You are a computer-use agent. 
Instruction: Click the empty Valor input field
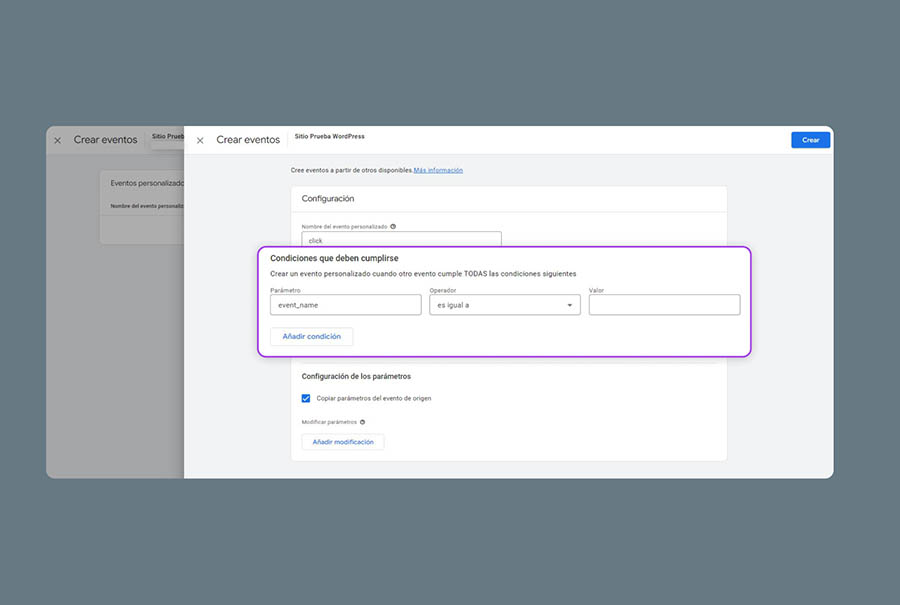coord(664,305)
